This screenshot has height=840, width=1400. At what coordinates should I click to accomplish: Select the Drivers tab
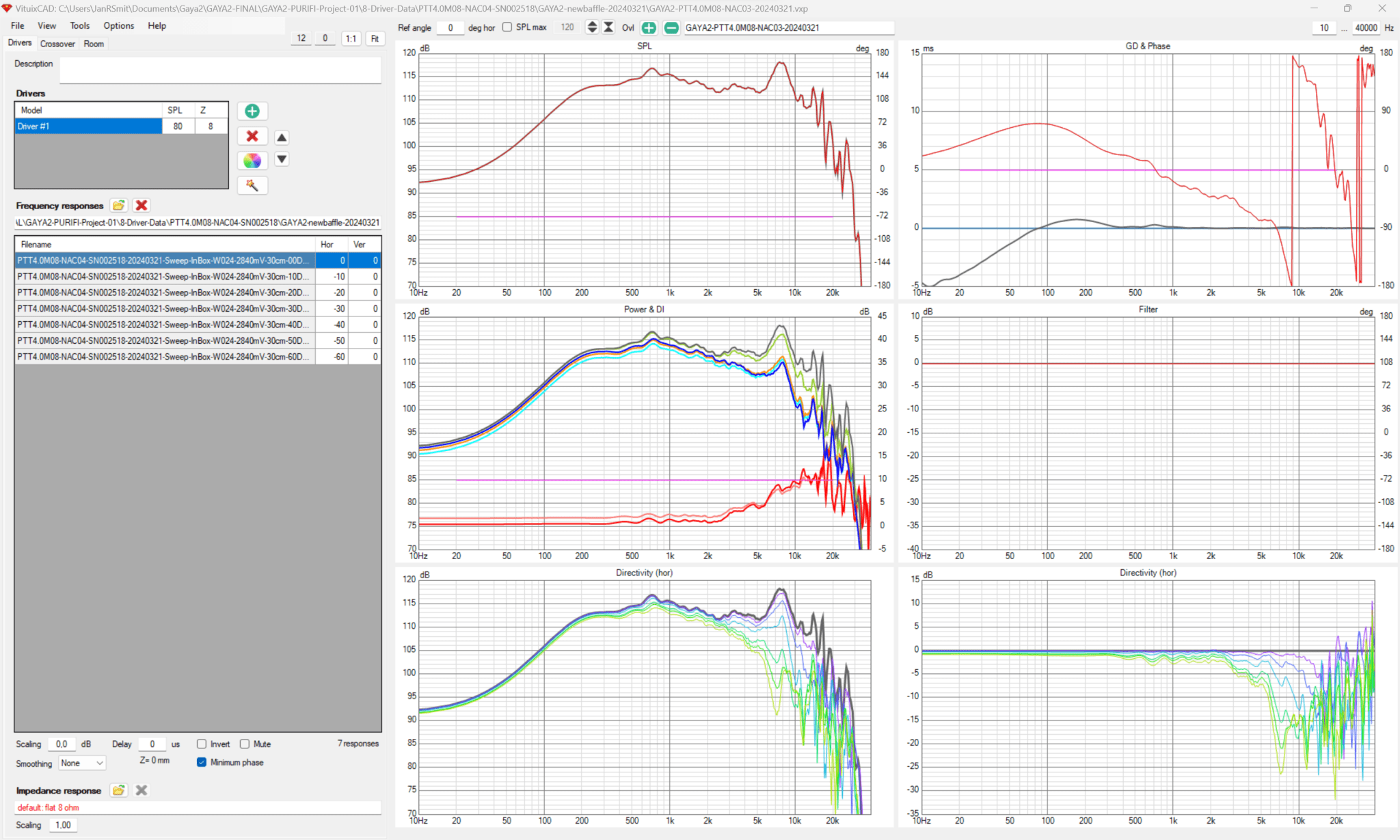pos(20,43)
